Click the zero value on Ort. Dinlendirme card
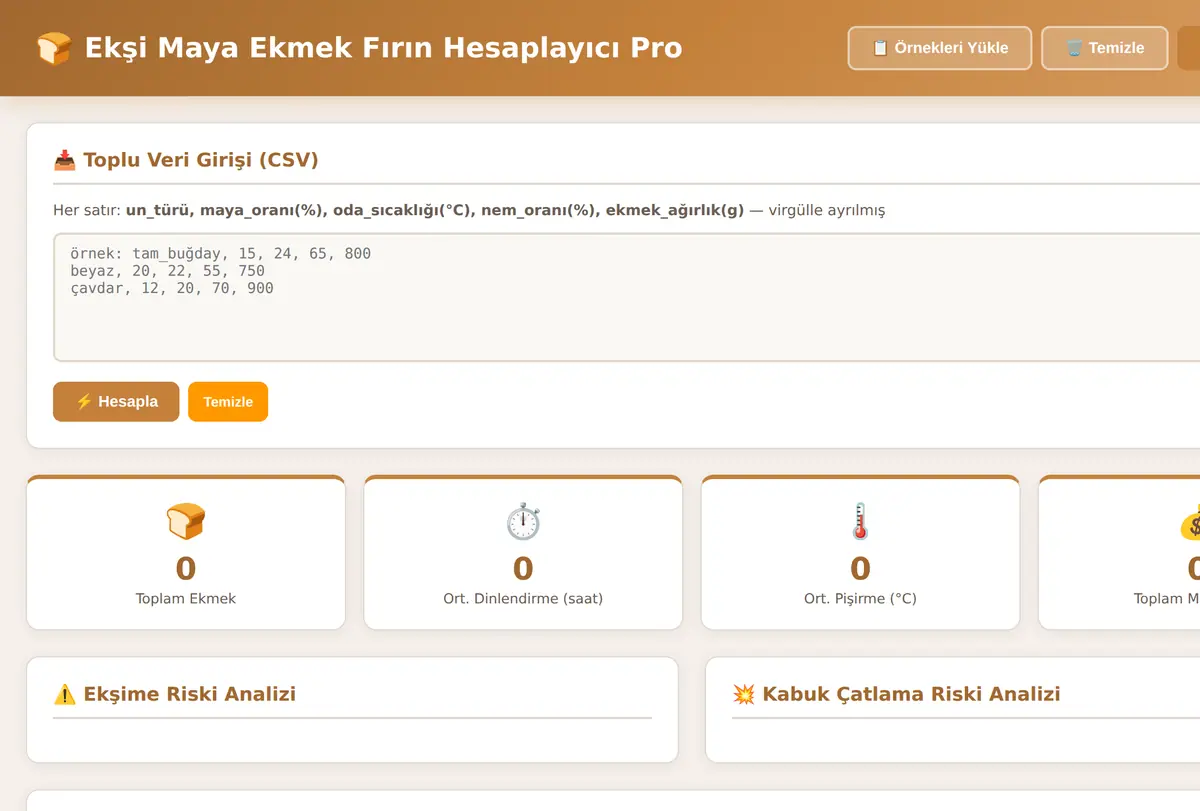The width and height of the screenshot is (1200, 811). point(523,568)
